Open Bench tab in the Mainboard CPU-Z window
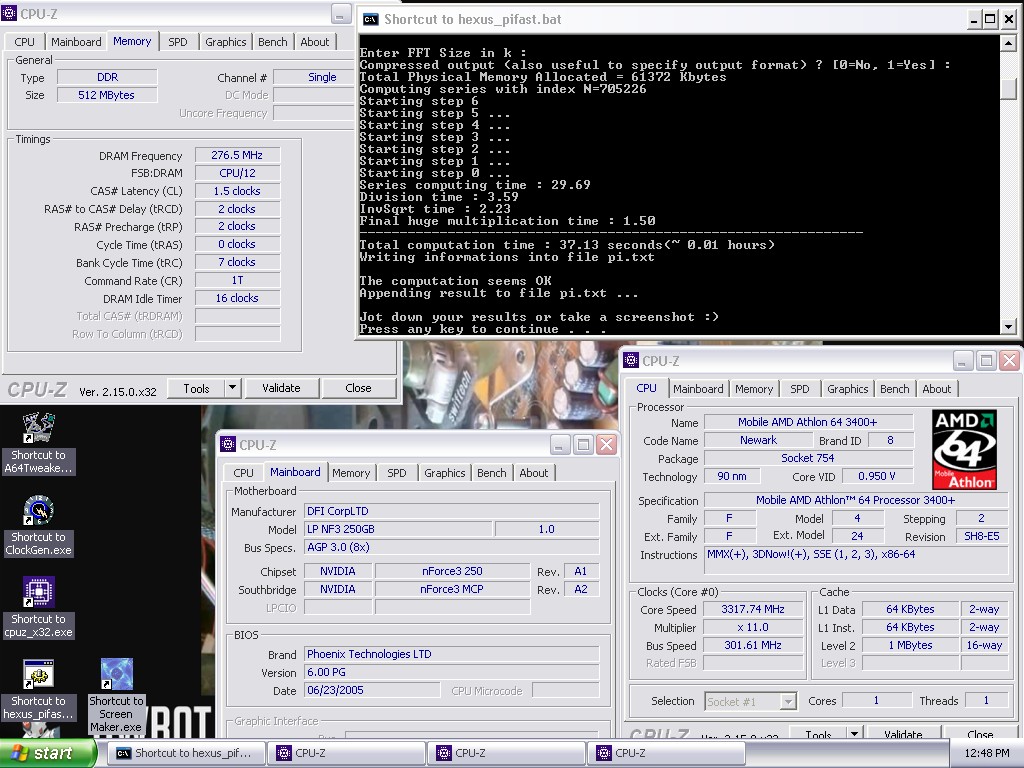This screenshot has width=1024, height=768. tap(492, 473)
